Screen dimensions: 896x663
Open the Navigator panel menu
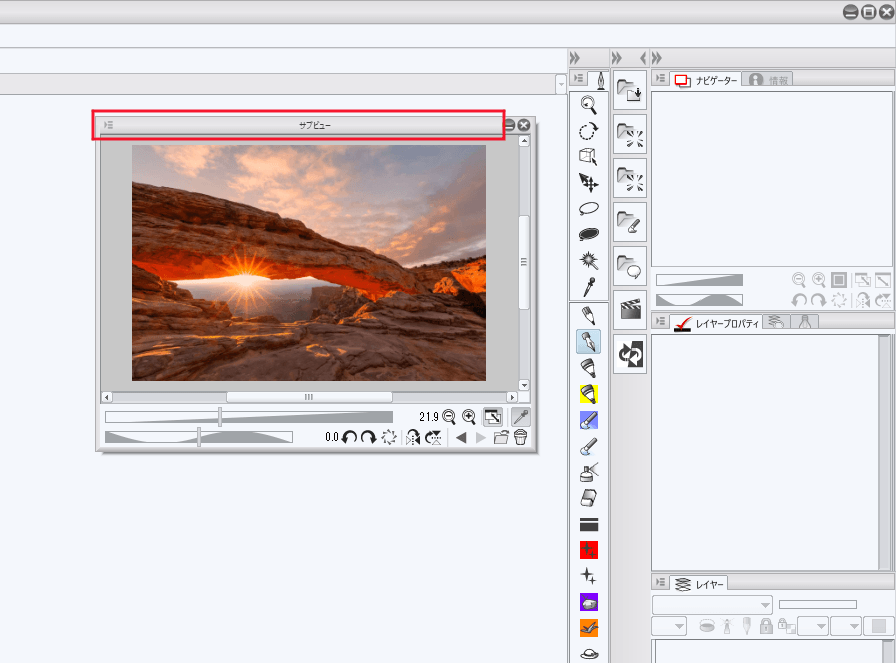pos(661,79)
